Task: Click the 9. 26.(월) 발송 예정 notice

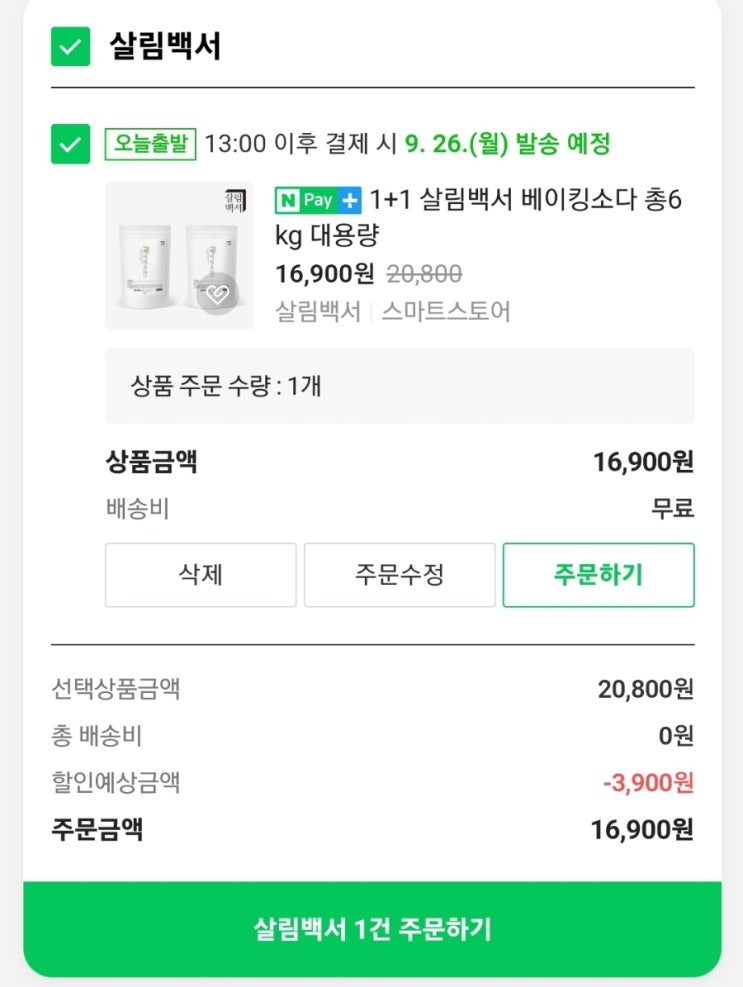Action: (507, 144)
